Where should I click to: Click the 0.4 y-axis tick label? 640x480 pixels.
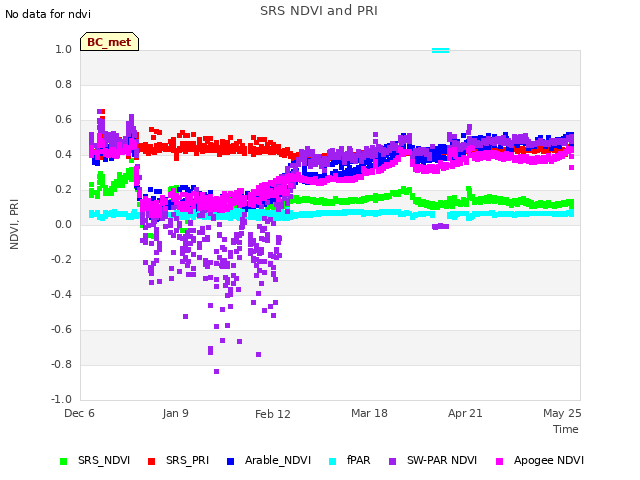[63, 154]
